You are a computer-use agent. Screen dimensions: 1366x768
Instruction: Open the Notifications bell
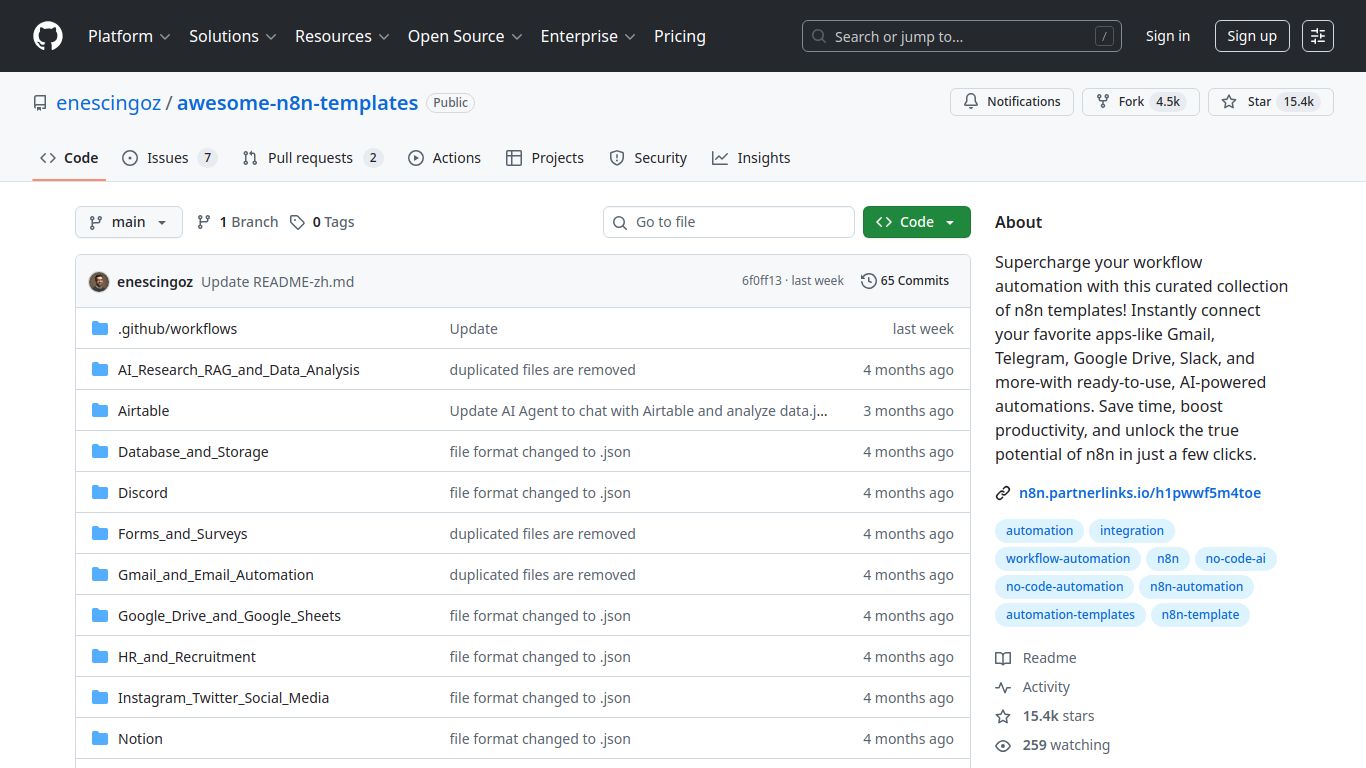tap(970, 101)
